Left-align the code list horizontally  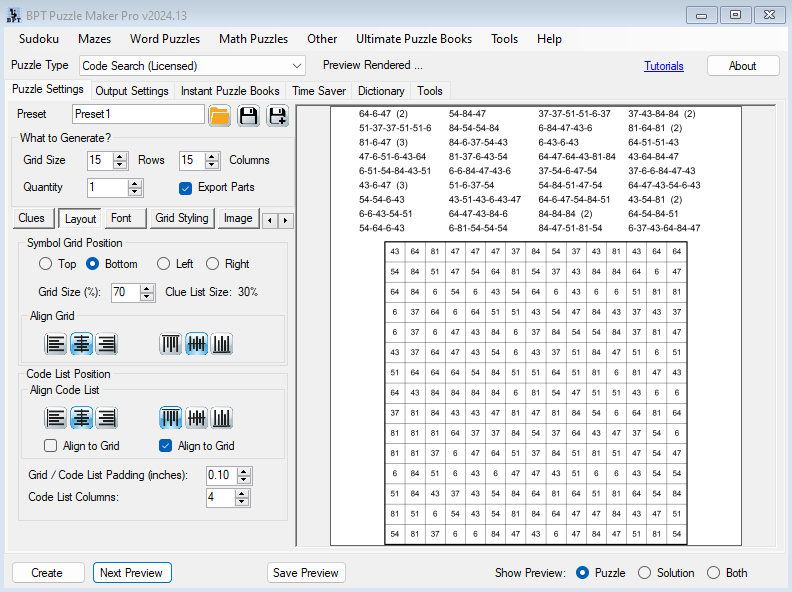click(56, 418)
